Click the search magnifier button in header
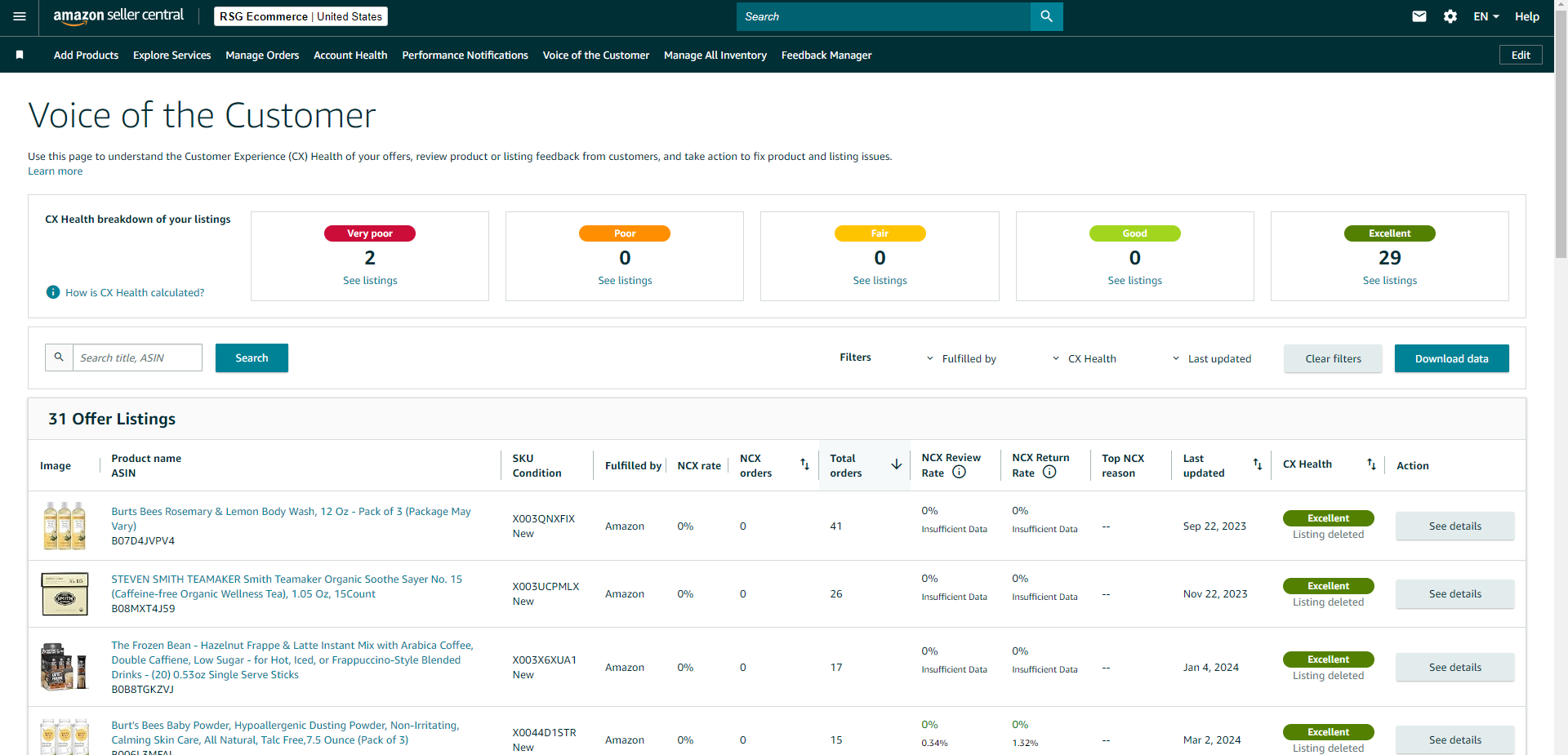 point(1046,16)
